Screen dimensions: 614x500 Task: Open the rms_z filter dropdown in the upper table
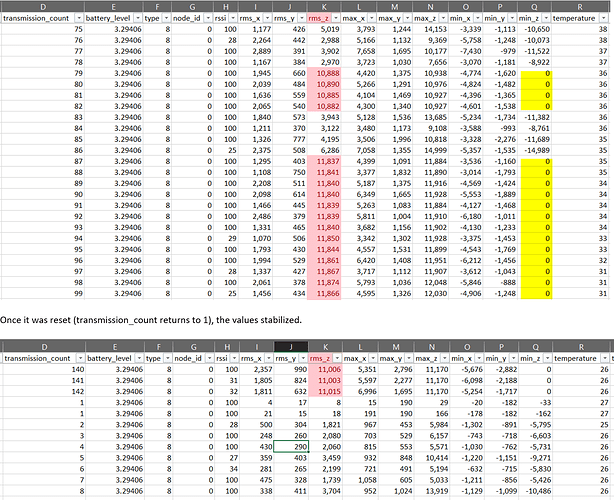[x=336, y=18]
